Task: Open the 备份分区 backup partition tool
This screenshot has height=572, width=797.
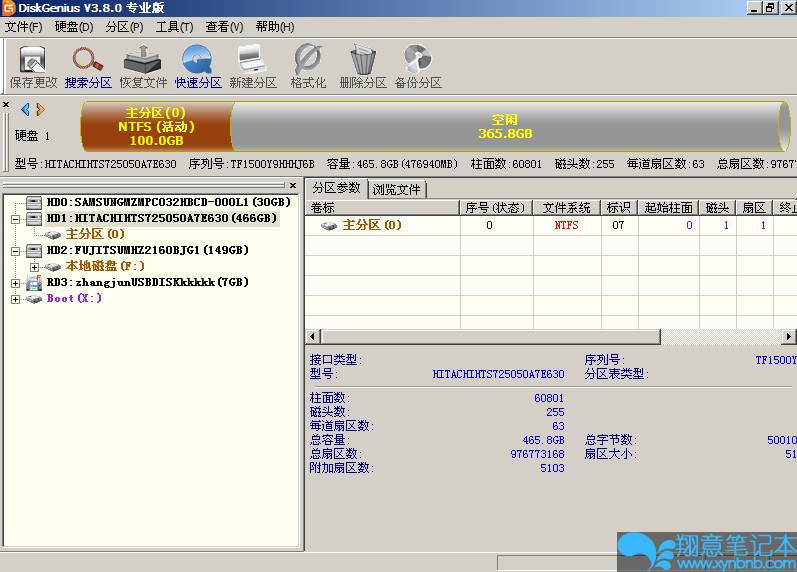Action: click(418, 67)
